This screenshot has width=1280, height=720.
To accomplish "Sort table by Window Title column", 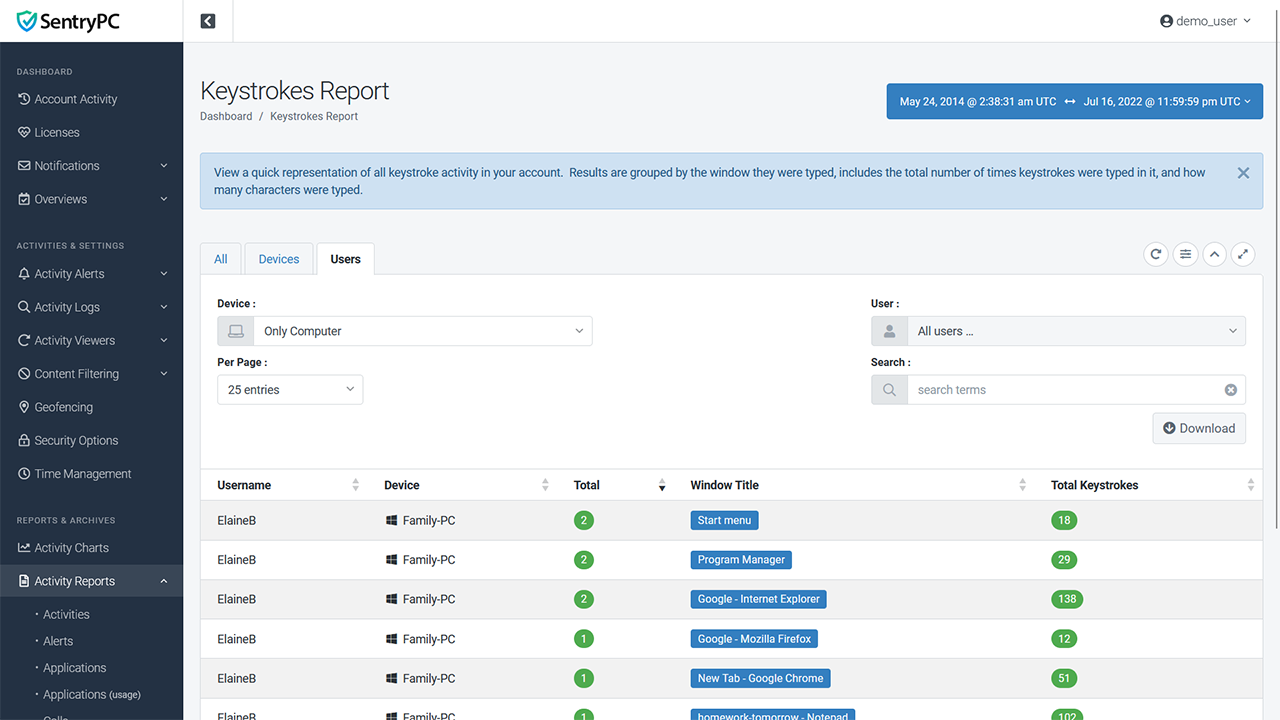I will tap(858, 485).
